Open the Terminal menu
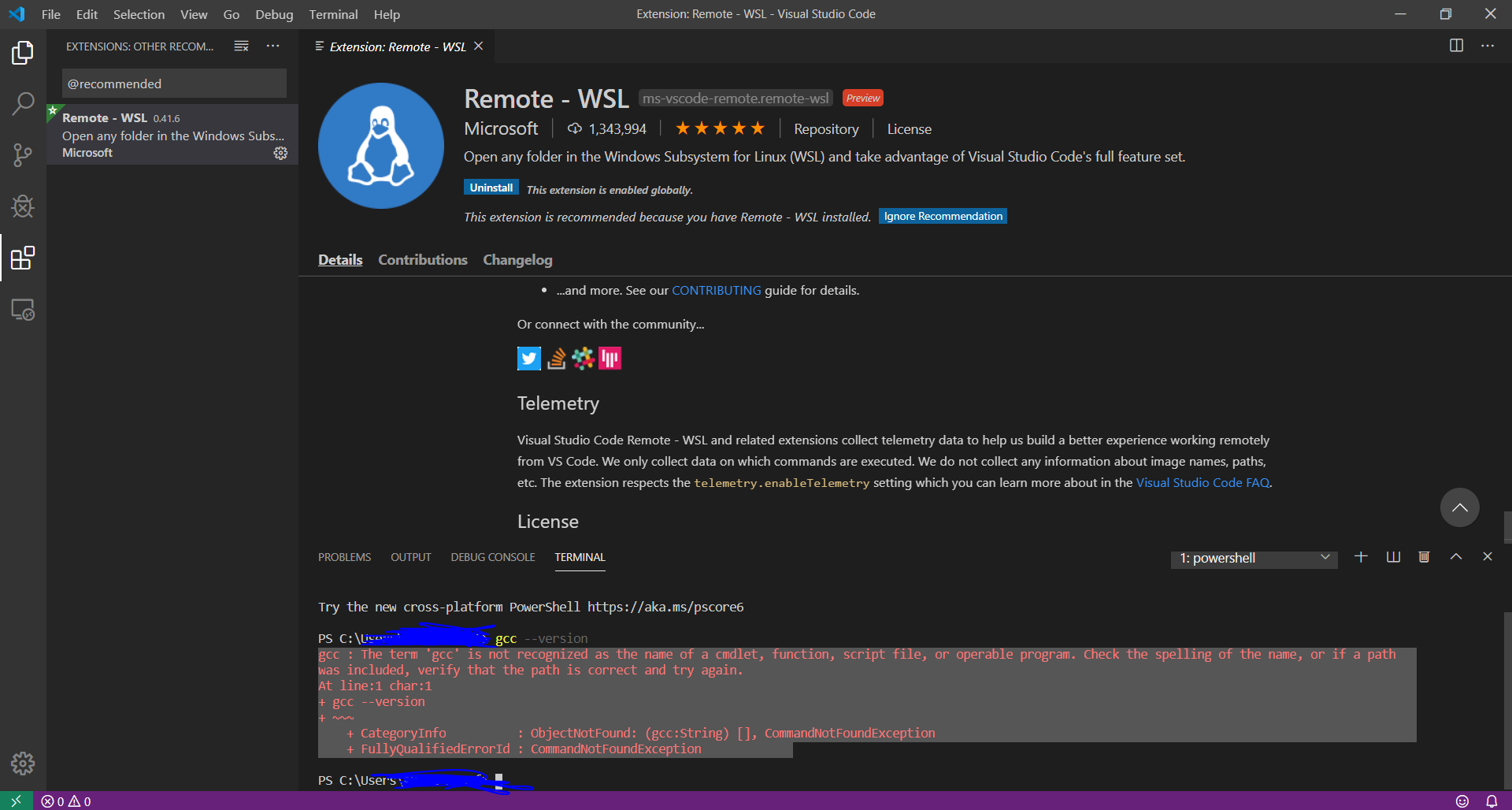1512x810 pixels. click(333, 14)
